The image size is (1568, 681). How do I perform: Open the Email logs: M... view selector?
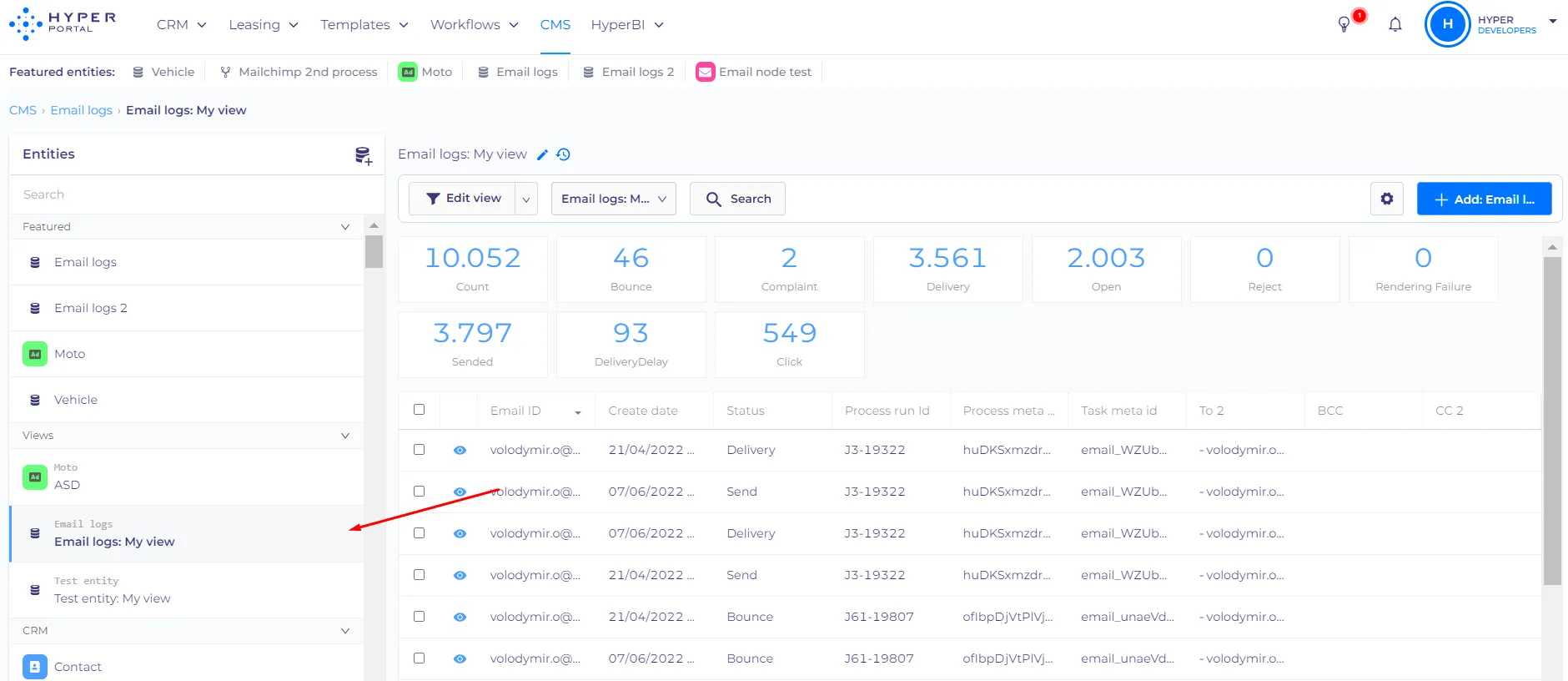coord(614,199)
